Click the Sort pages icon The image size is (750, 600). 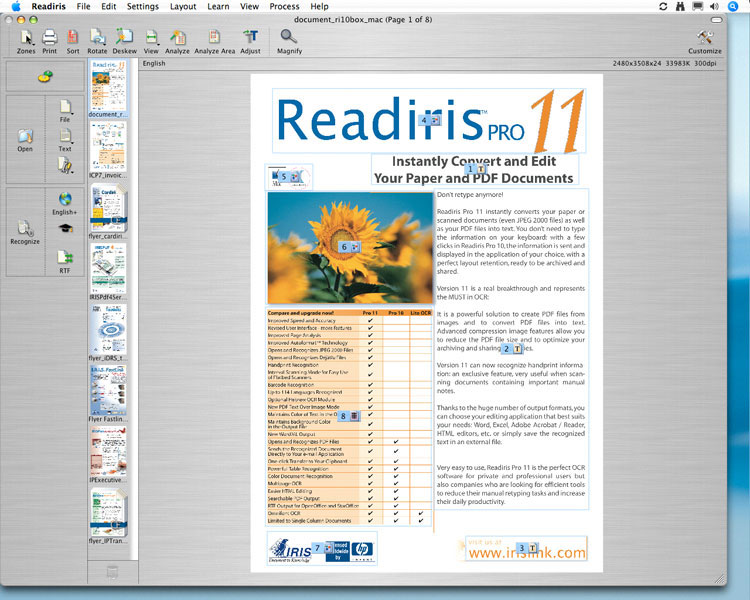[x=73, y=37]
